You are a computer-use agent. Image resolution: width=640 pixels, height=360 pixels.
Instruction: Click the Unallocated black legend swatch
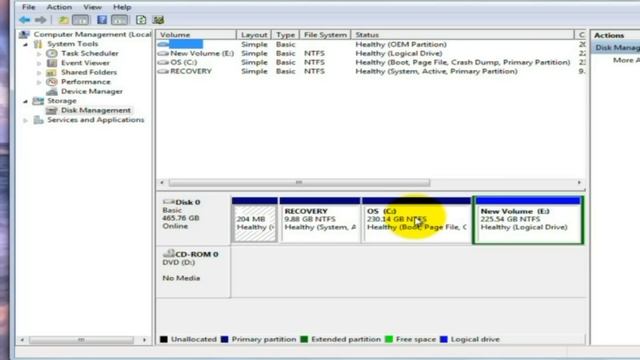164,339
